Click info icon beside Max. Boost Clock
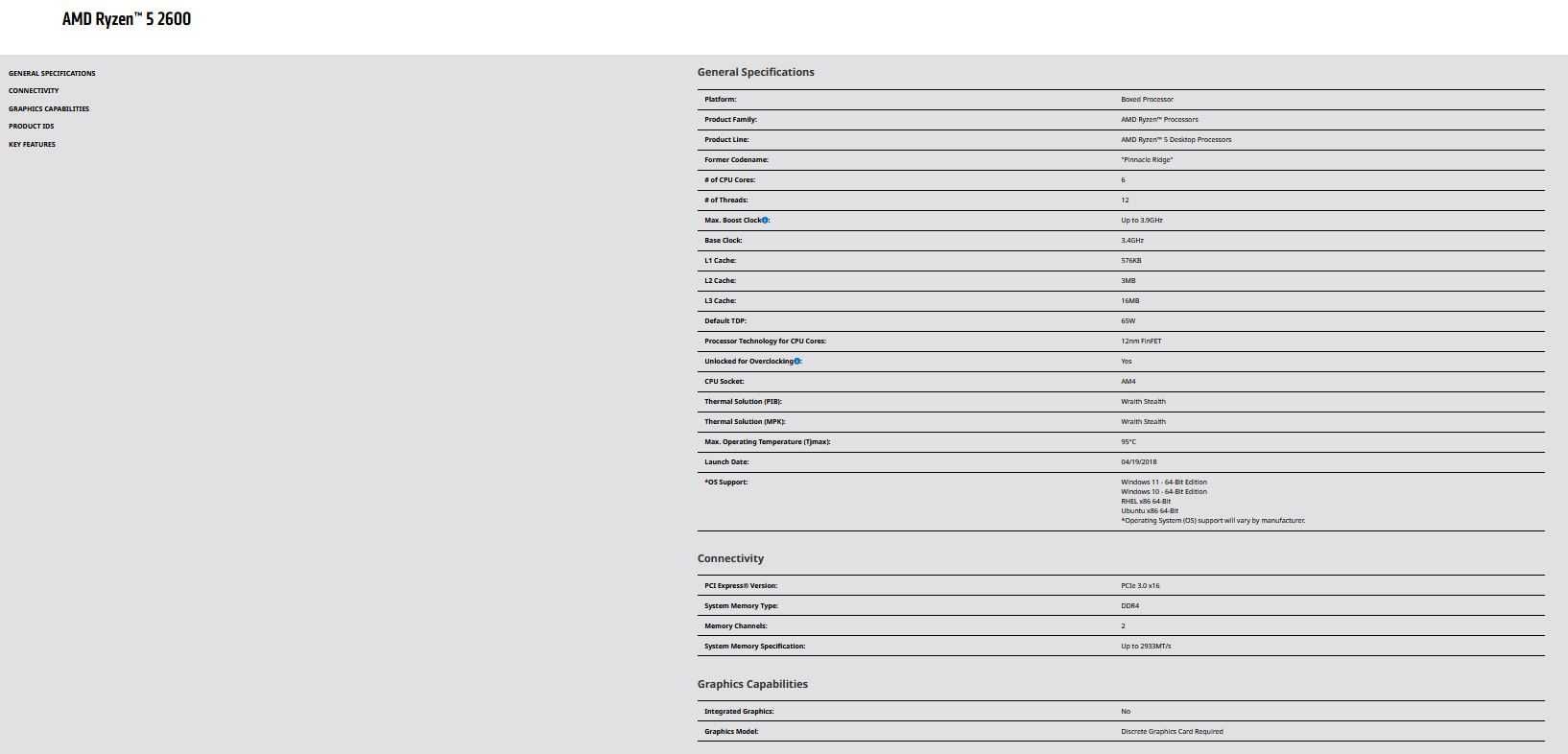 (x=765, y=220)
